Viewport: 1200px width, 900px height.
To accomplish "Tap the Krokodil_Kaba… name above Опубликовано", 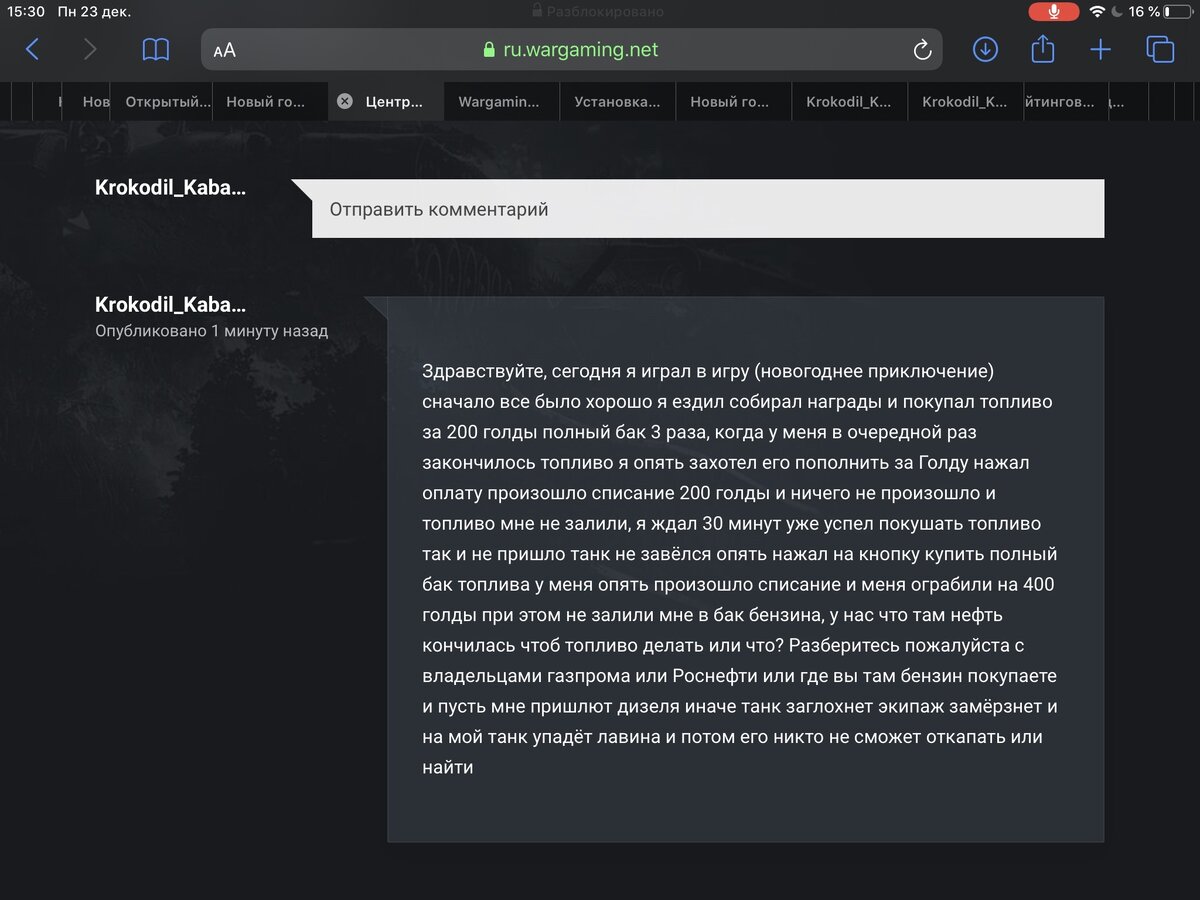I will coord(170,305).
